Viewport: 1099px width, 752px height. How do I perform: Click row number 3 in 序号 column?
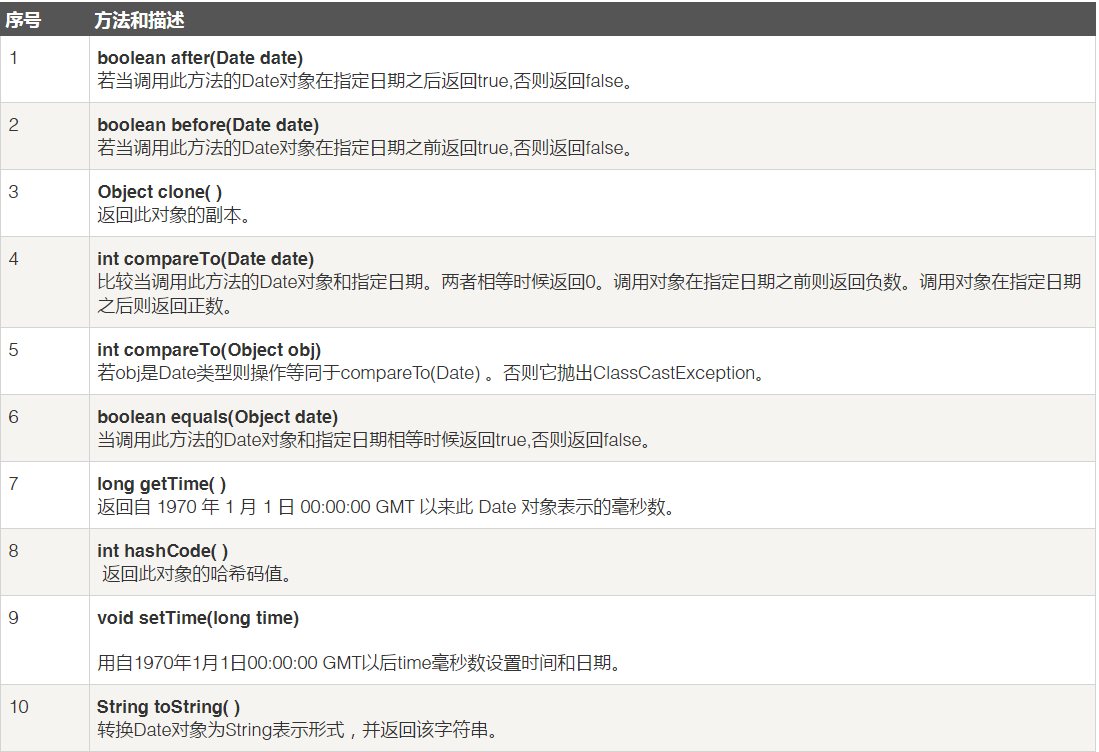14,192
